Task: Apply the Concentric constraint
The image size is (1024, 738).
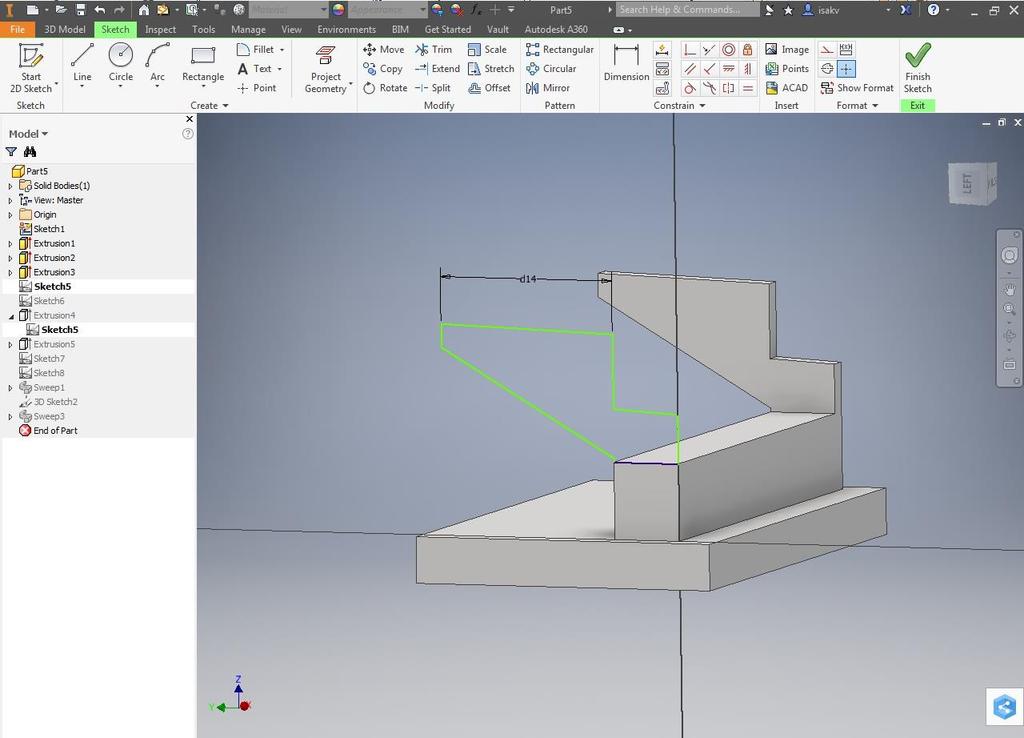Action: [729, 50]
